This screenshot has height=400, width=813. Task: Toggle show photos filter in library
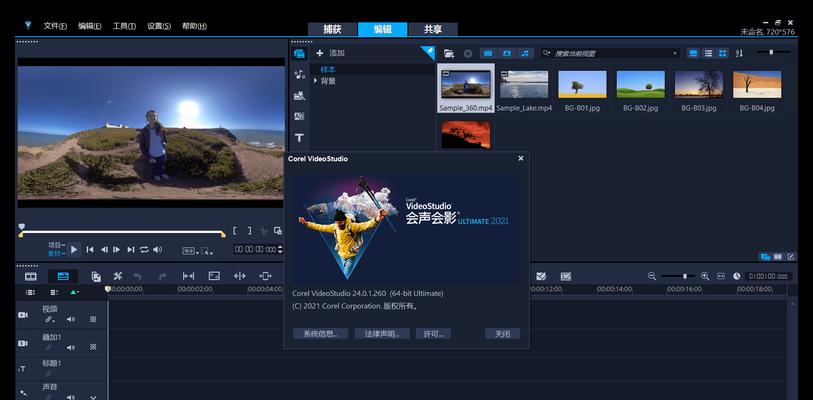pyautogui.click(x=507, y=53)
